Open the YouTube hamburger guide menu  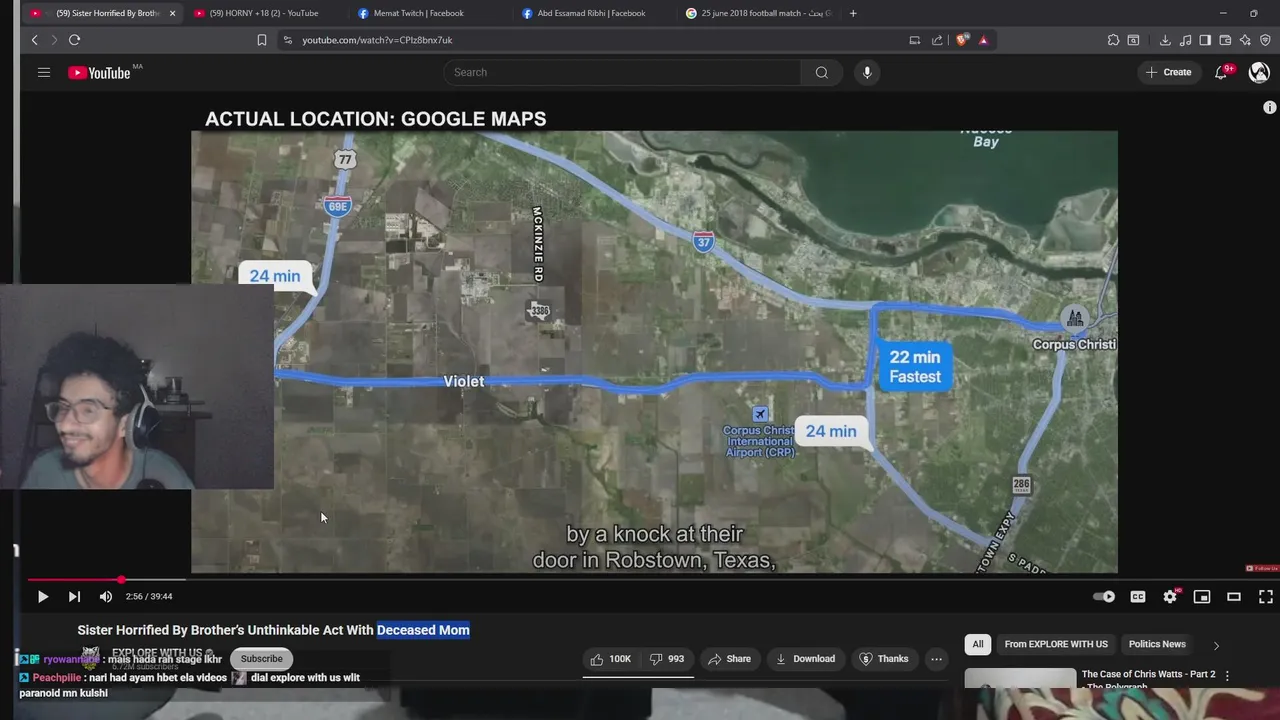[44, 72]
